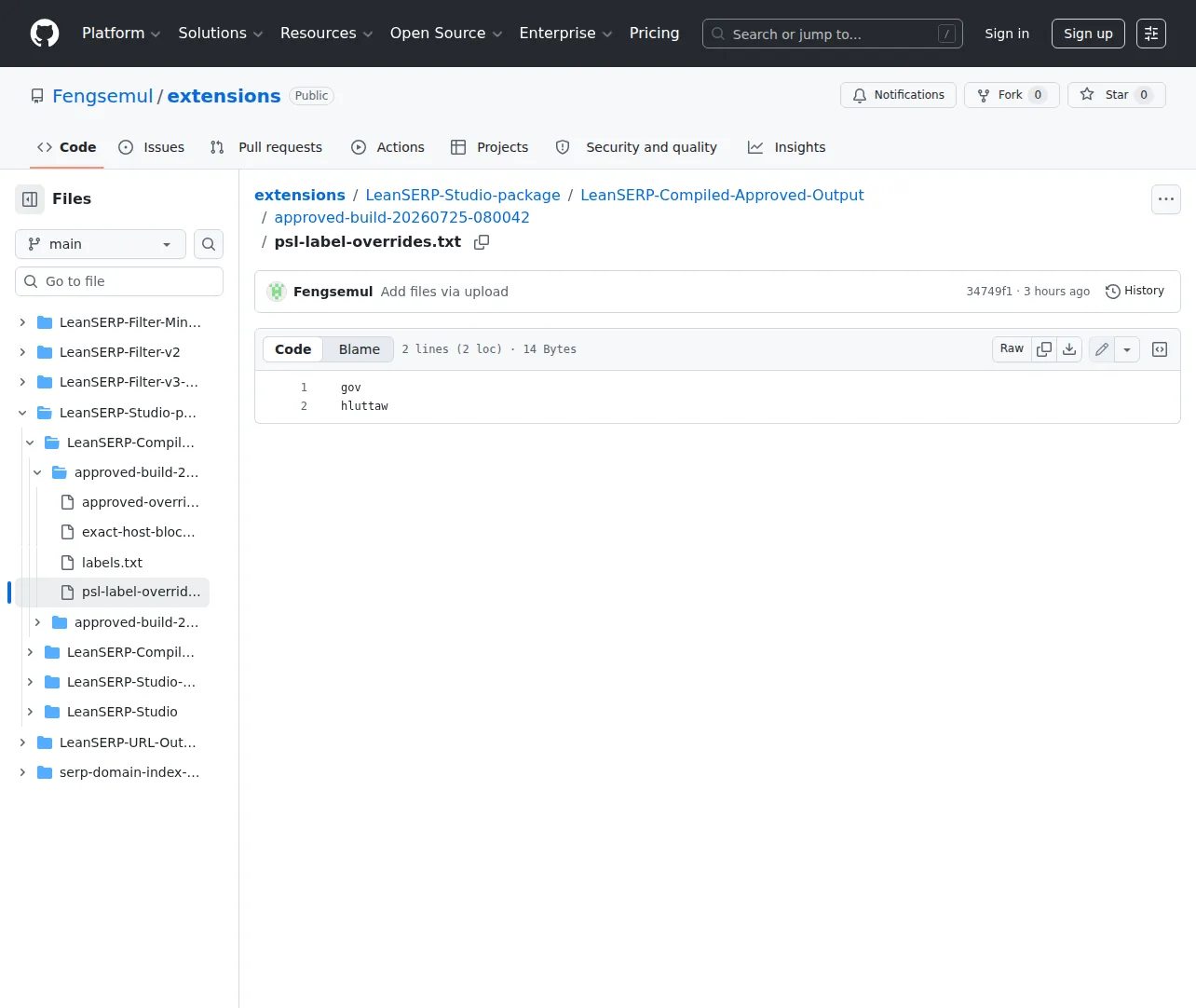1196x1008 pixels.
Task: Expand the LeanSERP-Filter-Min… folder
Action: [x=22, y=322]
